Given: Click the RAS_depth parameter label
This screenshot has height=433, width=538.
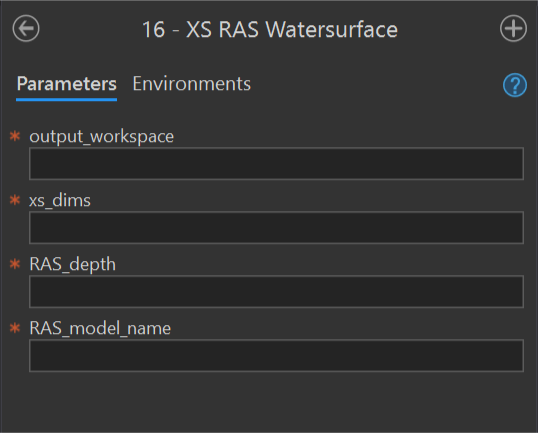Looking at the screenshot, I should pyautogui.click(x=72, y=264).
